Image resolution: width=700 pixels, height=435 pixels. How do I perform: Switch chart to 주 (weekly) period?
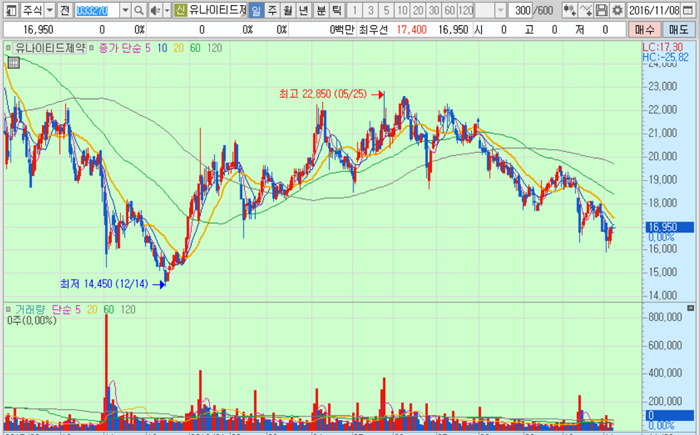(x=272, y=10)
